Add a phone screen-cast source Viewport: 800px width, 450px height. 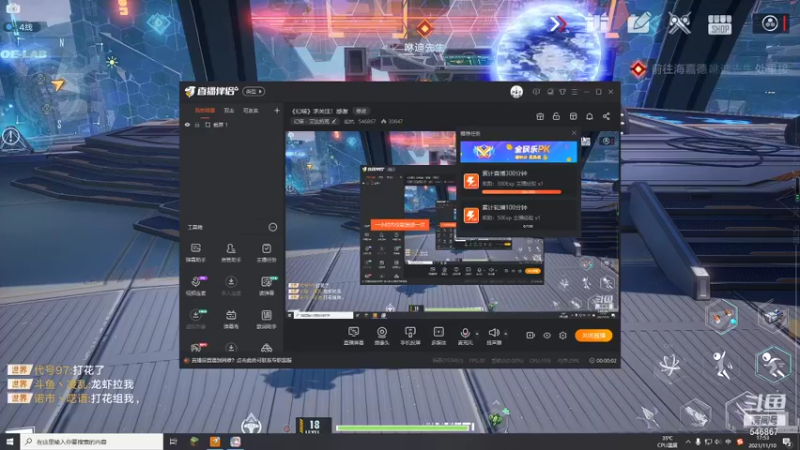coord(410,336)
